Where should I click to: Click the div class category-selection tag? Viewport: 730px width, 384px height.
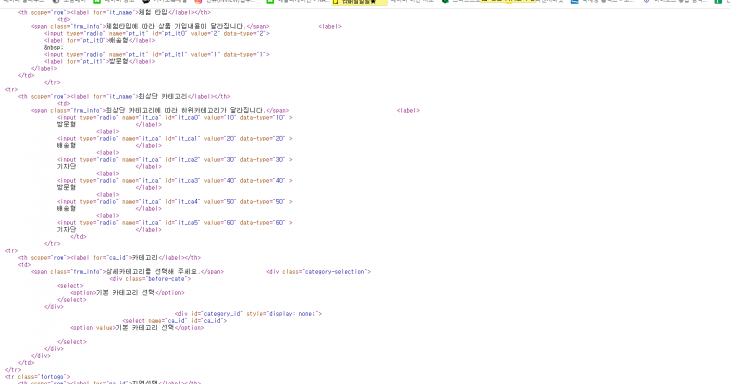click(x=318, y=272)
